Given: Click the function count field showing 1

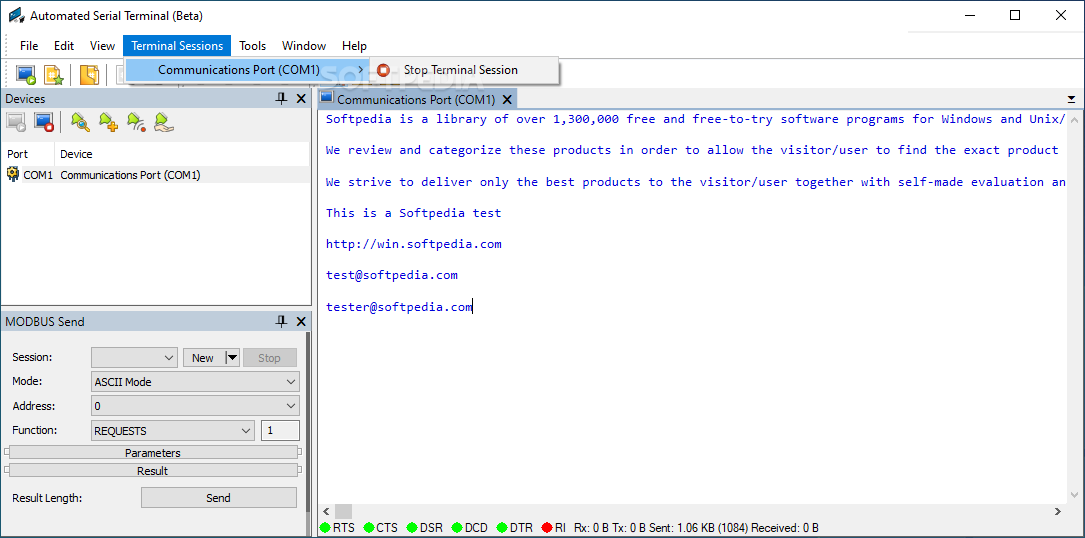Looking at the screenshot, I should 280,431.
